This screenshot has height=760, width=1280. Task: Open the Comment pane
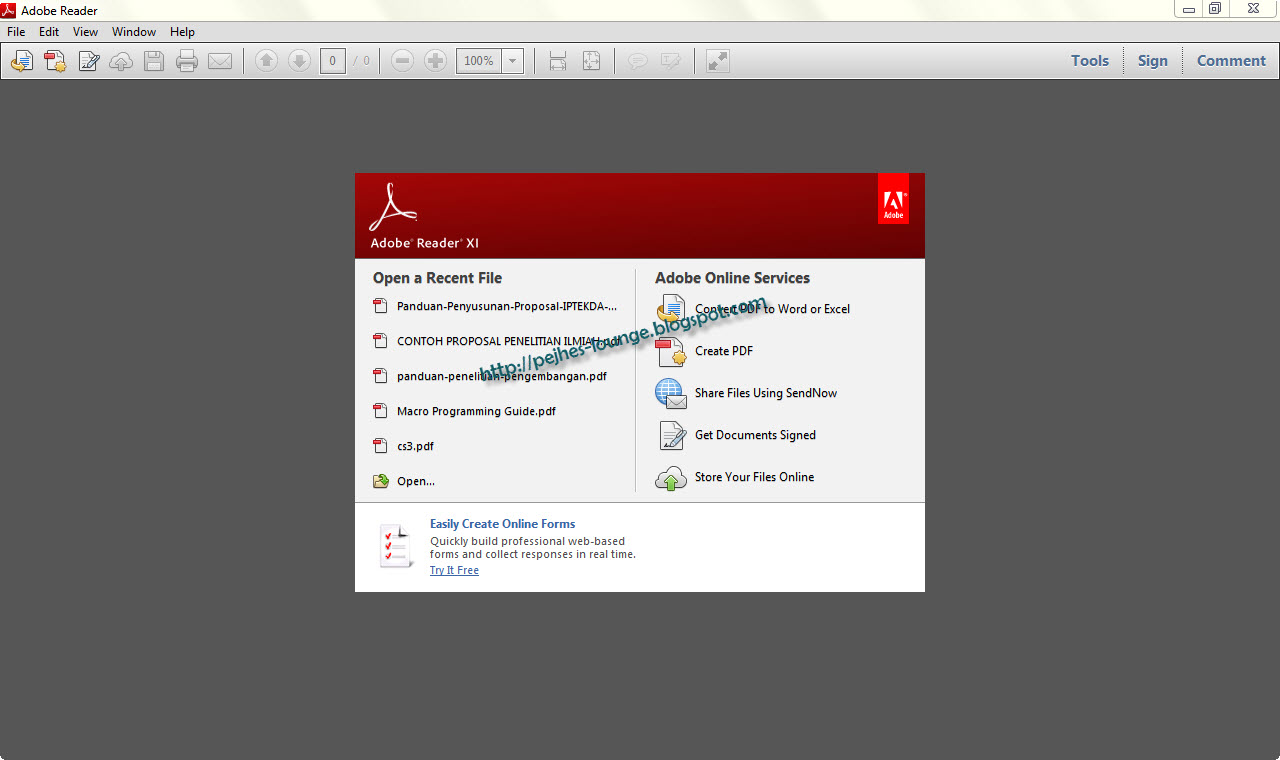1231,61
